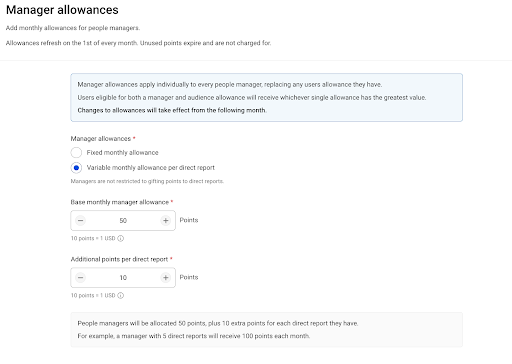Image resolution: width=512 pixels, height=364 pixels.
Task: Click 'Manager allowances apply individually' banner line
Action: point(230,85)
